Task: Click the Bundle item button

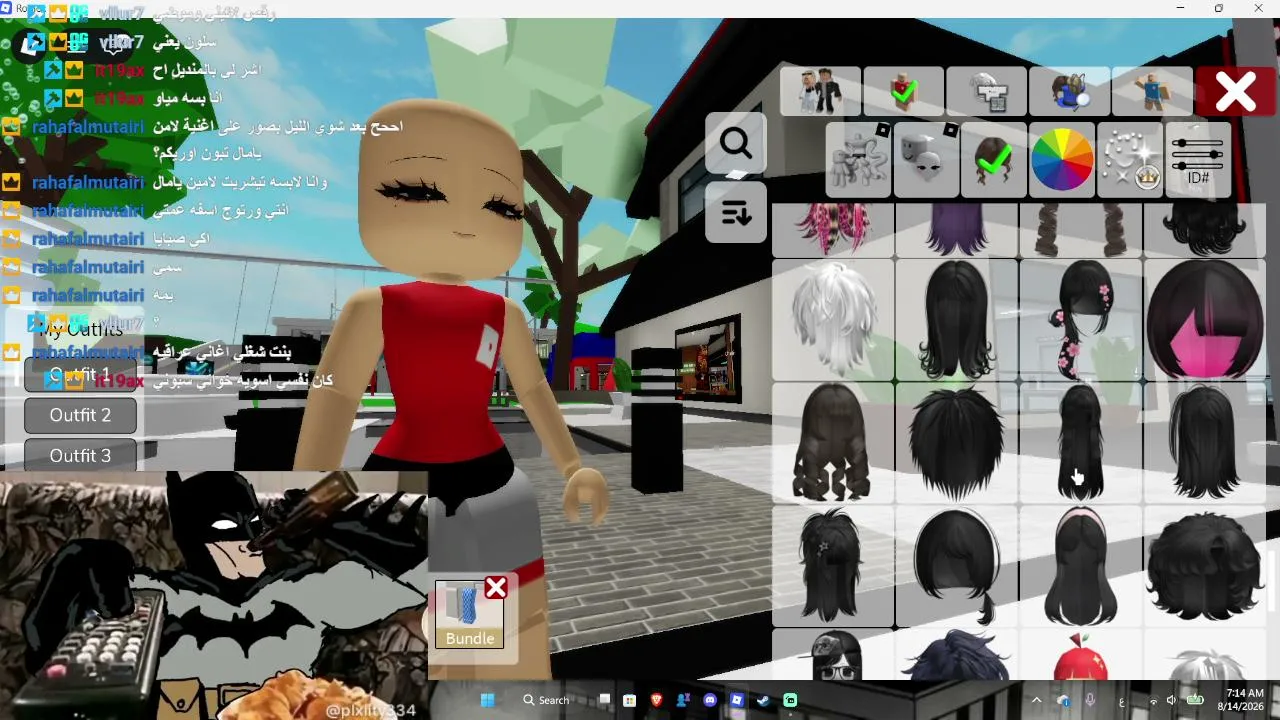Action: (470, 614)
